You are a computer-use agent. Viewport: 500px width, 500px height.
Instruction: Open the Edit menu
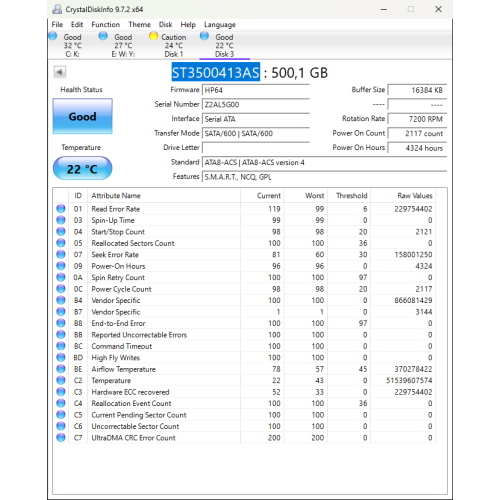click(x=77, y=24)
